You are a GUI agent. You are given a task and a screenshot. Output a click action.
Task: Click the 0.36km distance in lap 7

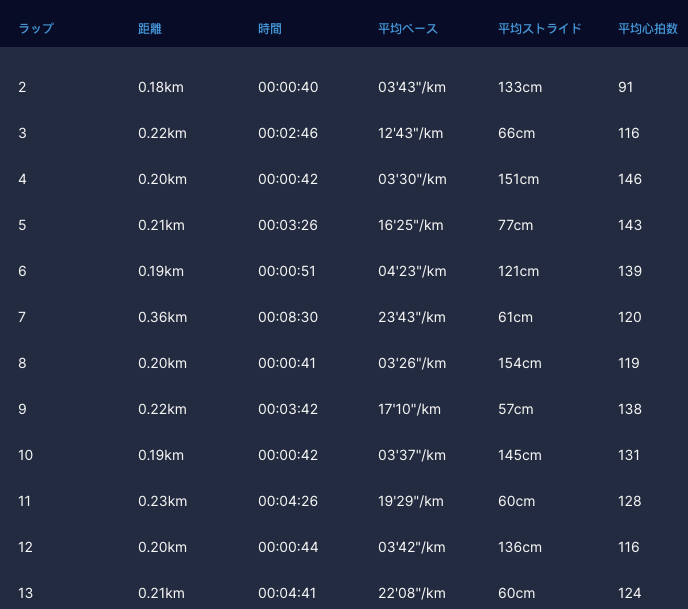pyautogui.click(x=162, y=317)
